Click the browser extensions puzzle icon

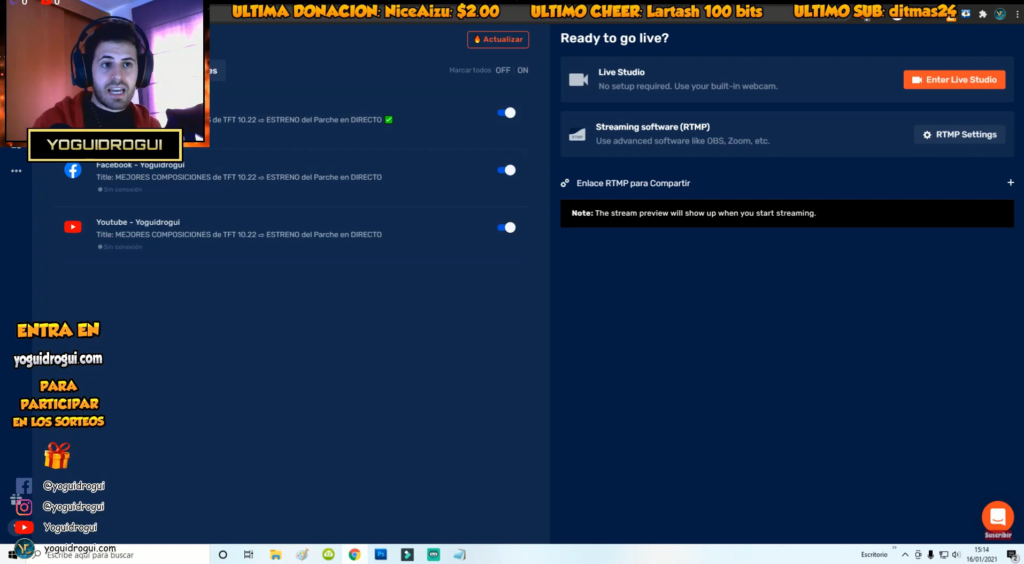point(983,14)
